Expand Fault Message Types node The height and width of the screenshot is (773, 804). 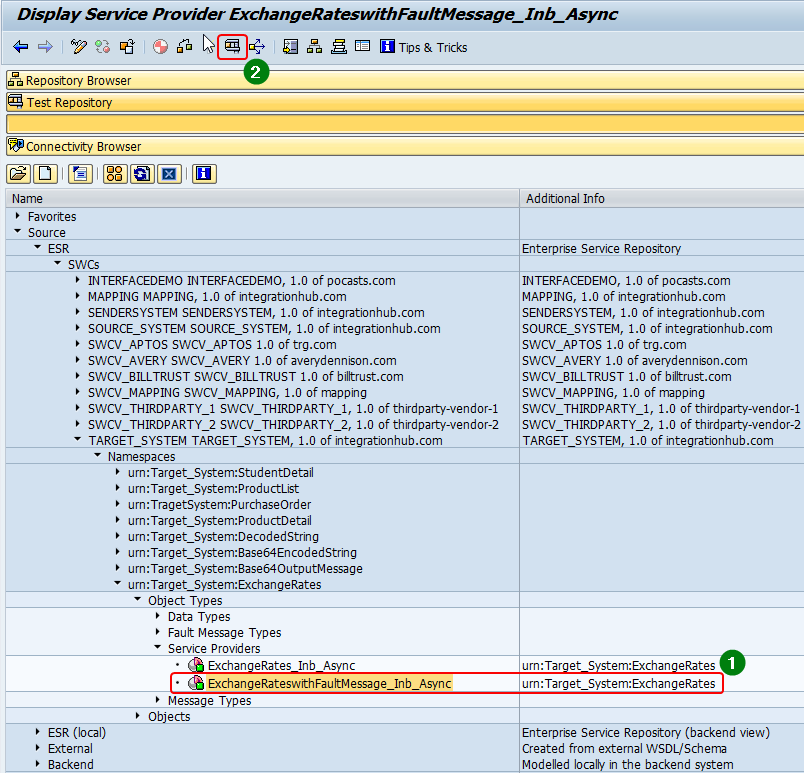click(x=158, y=632)
